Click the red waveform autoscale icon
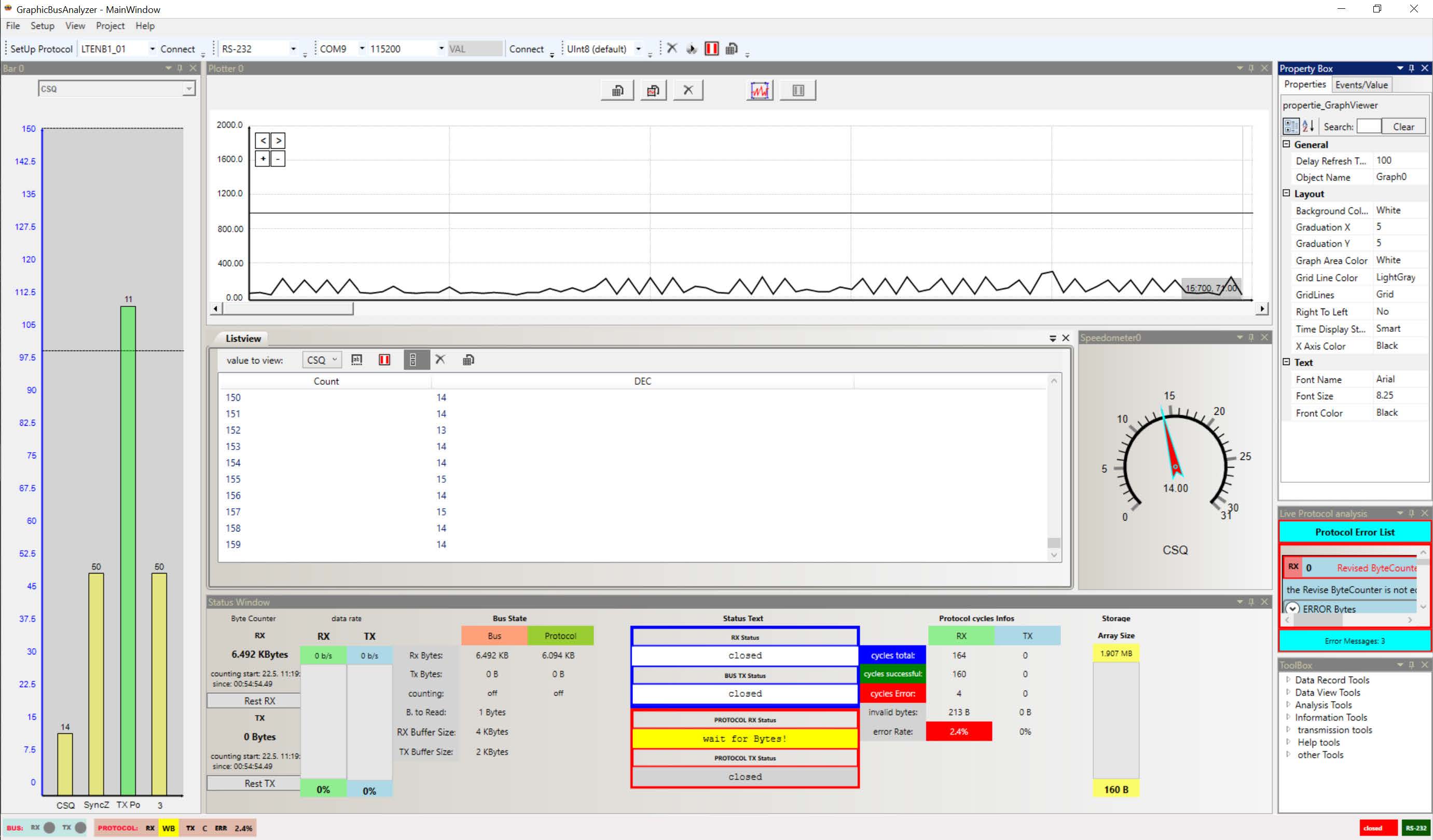The image size is (1433, 840). pos(760,90)
